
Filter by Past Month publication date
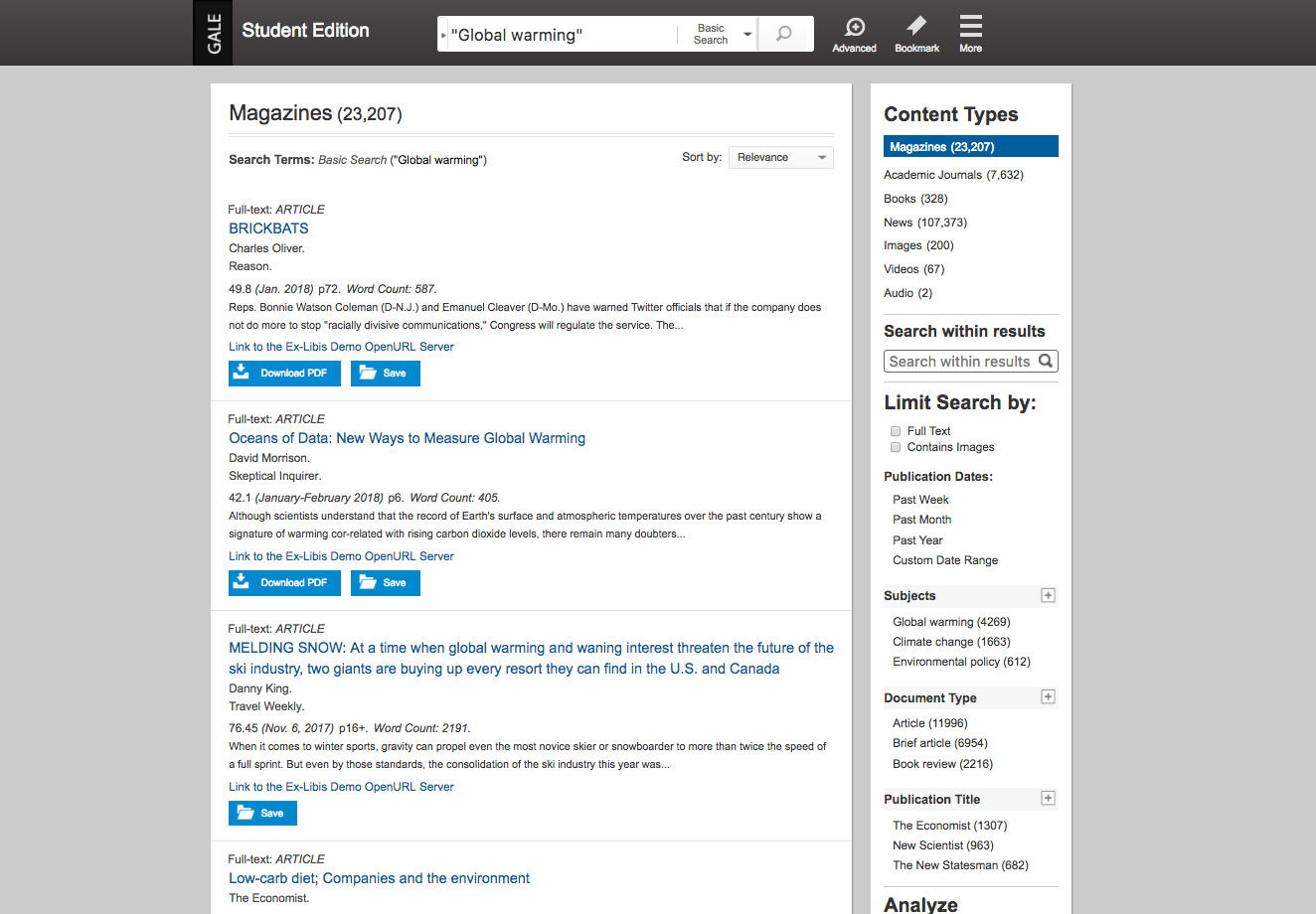[x=921, y=520]
